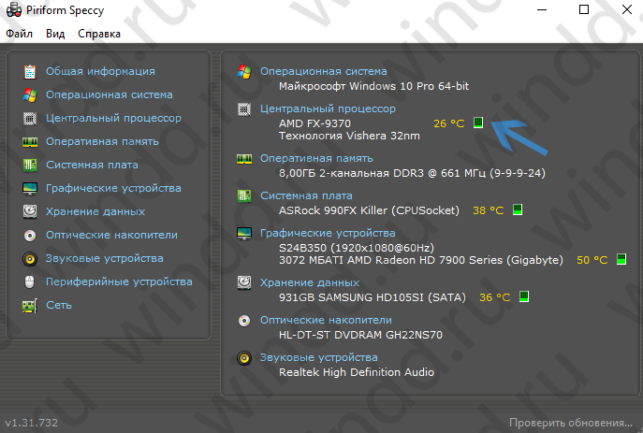This screenshot has height=433, width=643.
Task: Select Оперативная память in the sidebar
Action: coord(102,141)
